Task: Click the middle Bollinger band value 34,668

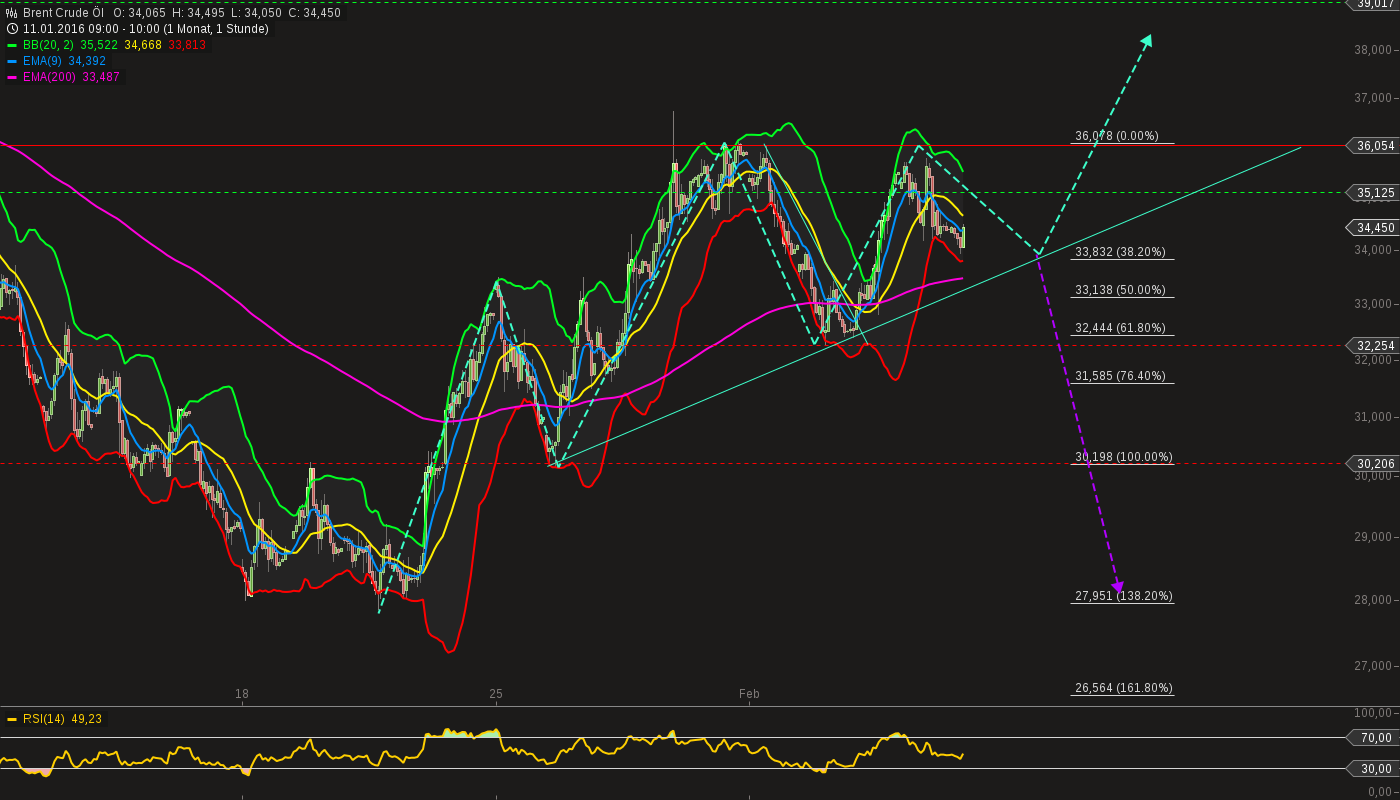Action: (x=143, y=45)
